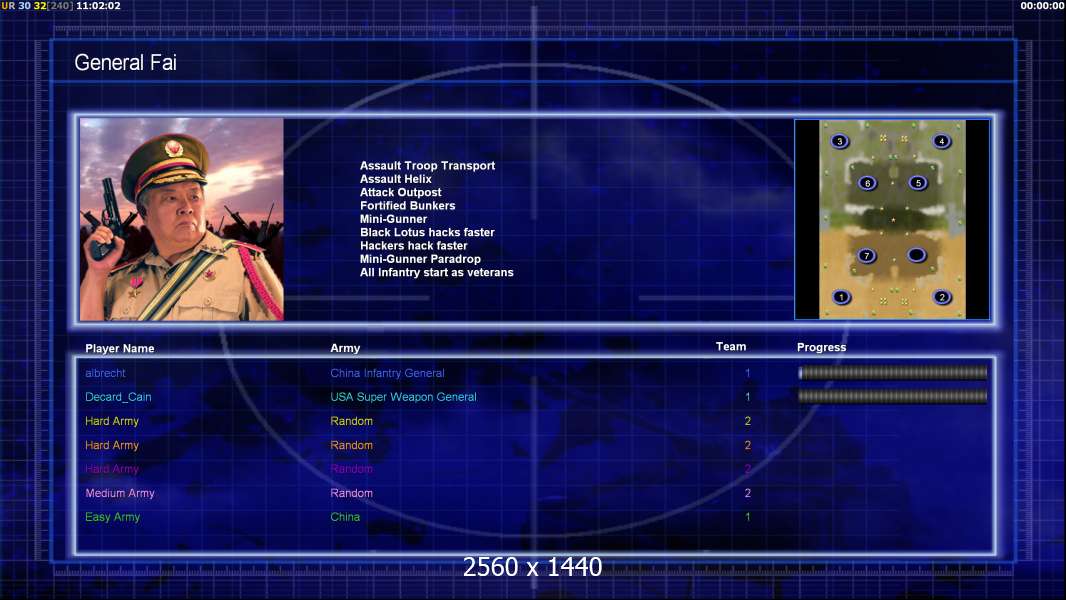Select the "Fortified Bunkers" line

407,205
